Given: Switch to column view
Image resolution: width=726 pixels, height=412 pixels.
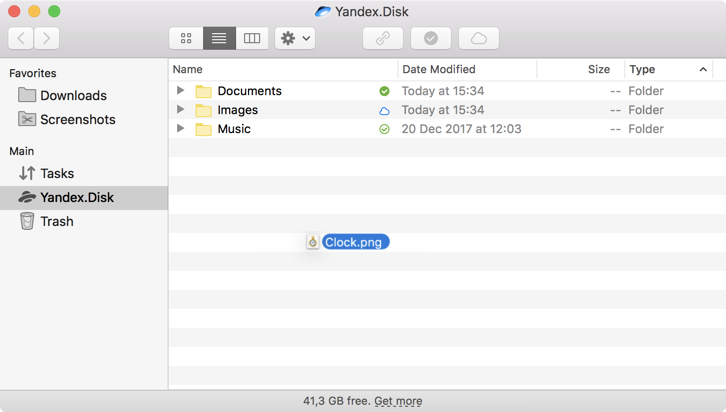Looking at the screenshot, I should 252,38.
